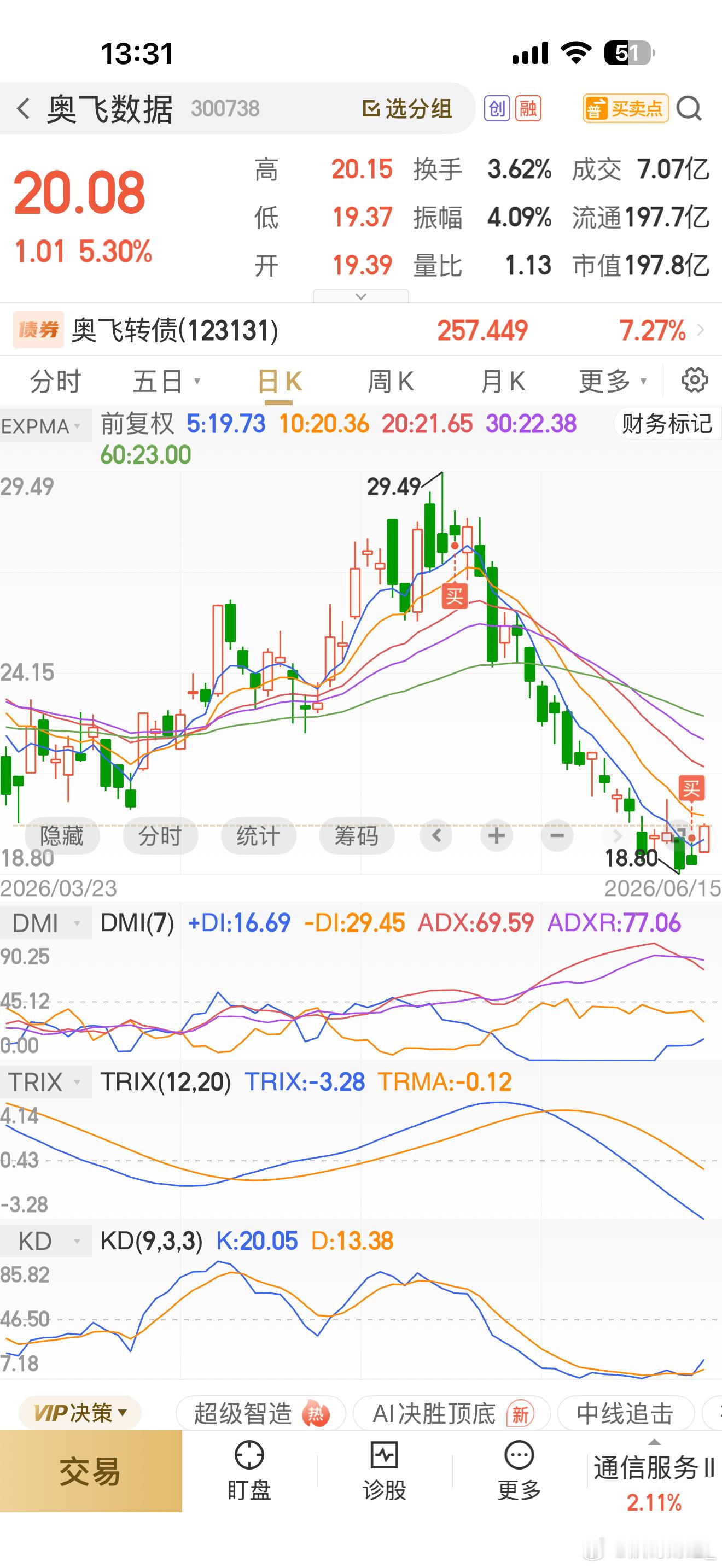Tap 市值 197.8亿 value
Viewport: 722px width, 1568px height.
667,265
